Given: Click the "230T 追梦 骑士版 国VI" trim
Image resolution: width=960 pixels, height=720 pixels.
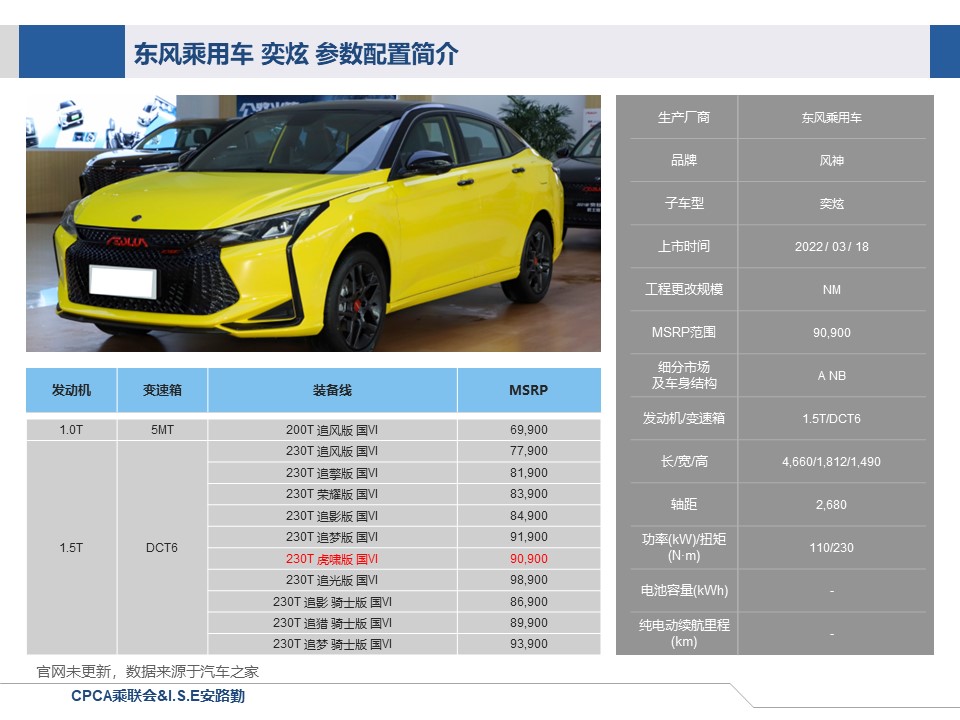Looking at the screenshot, I should pos(332,644).
